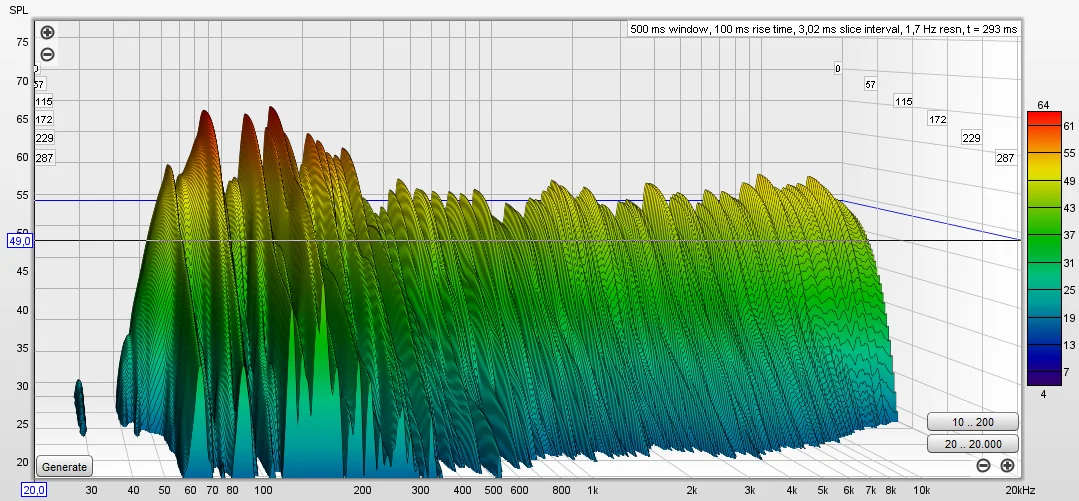This screenshot has height=501, width=1079.
Task: Zoom out with the minus icon near the frequency range buttons
Action: pos(983,465)
